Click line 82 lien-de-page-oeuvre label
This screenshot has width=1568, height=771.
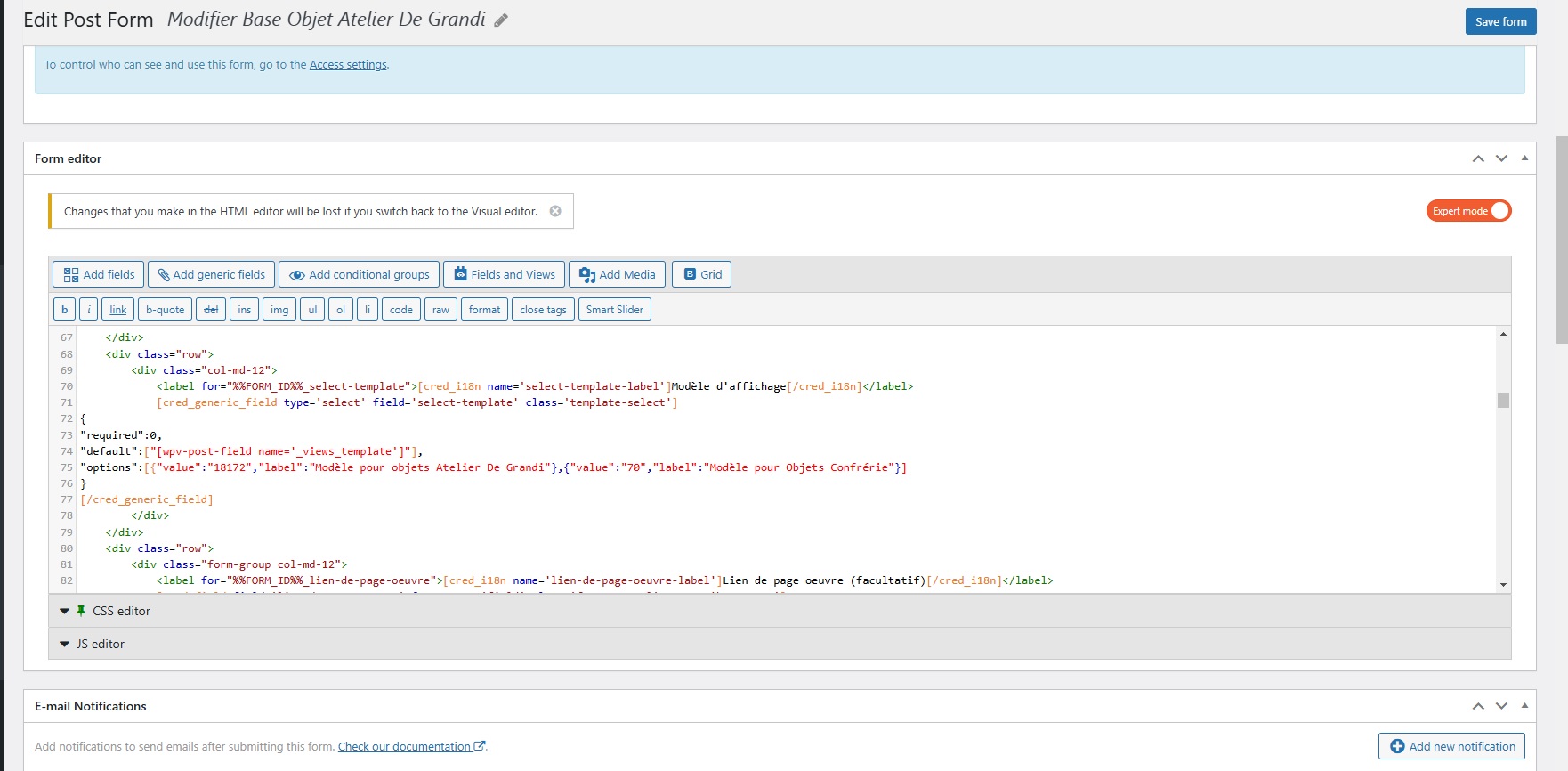(x=605, y=580)
